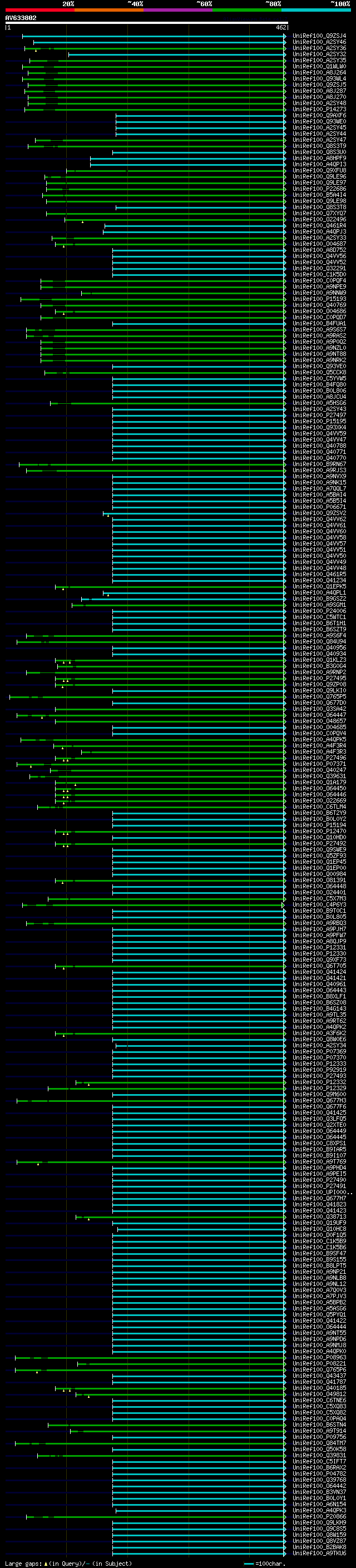The height and width of the screenshot is (1568, 356).
Task: Open hit UniRef100_A2SY36
Action: click(x=319, y=48)
